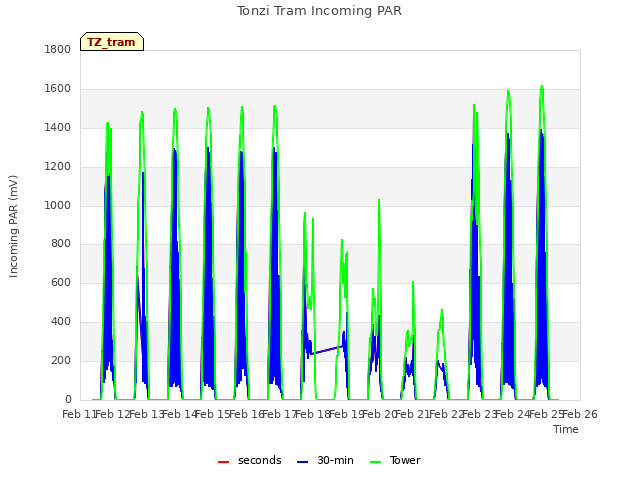Click the green Tower legend swatch

375,462
